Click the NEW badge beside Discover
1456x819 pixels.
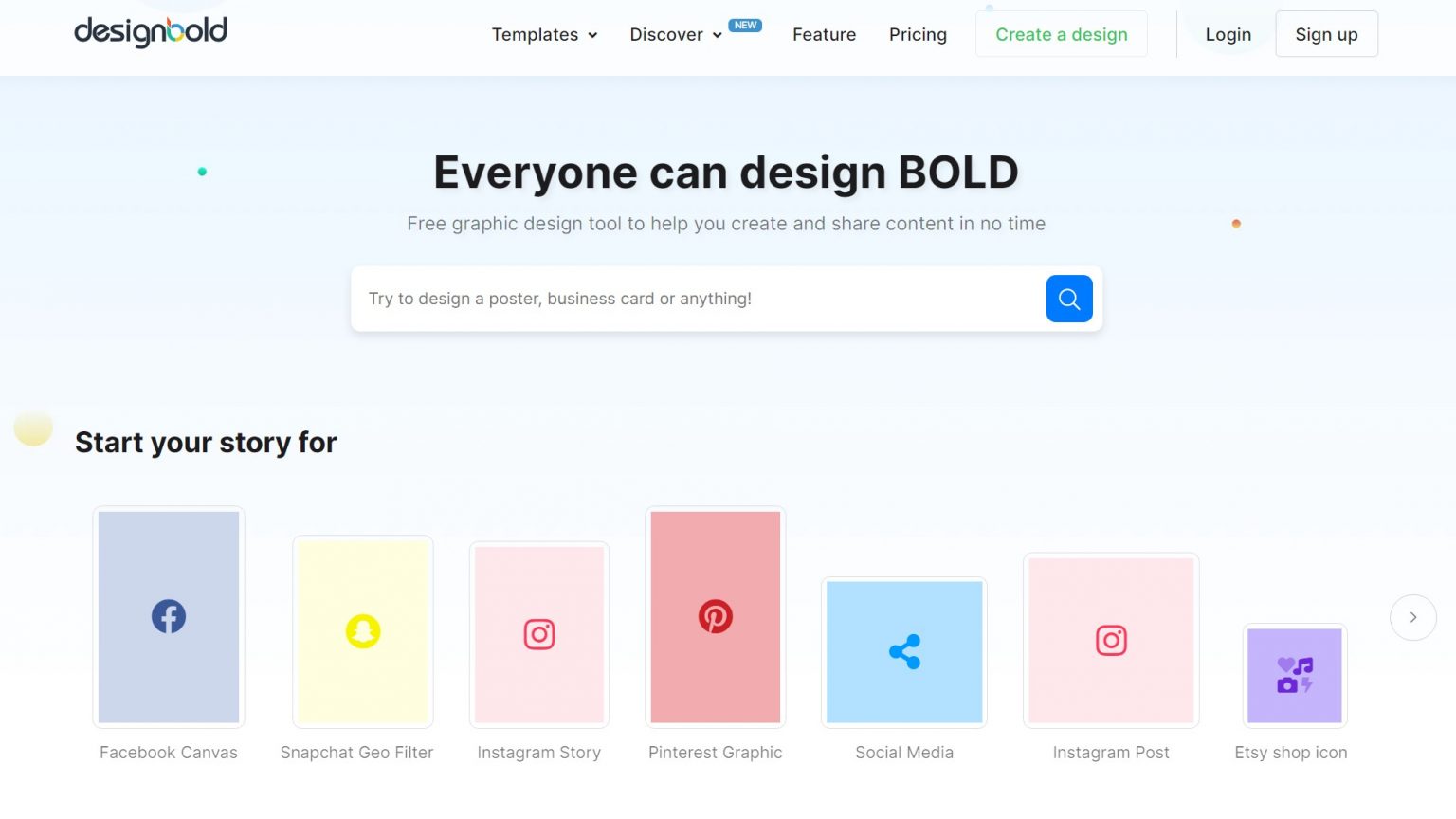coord(745,26)
